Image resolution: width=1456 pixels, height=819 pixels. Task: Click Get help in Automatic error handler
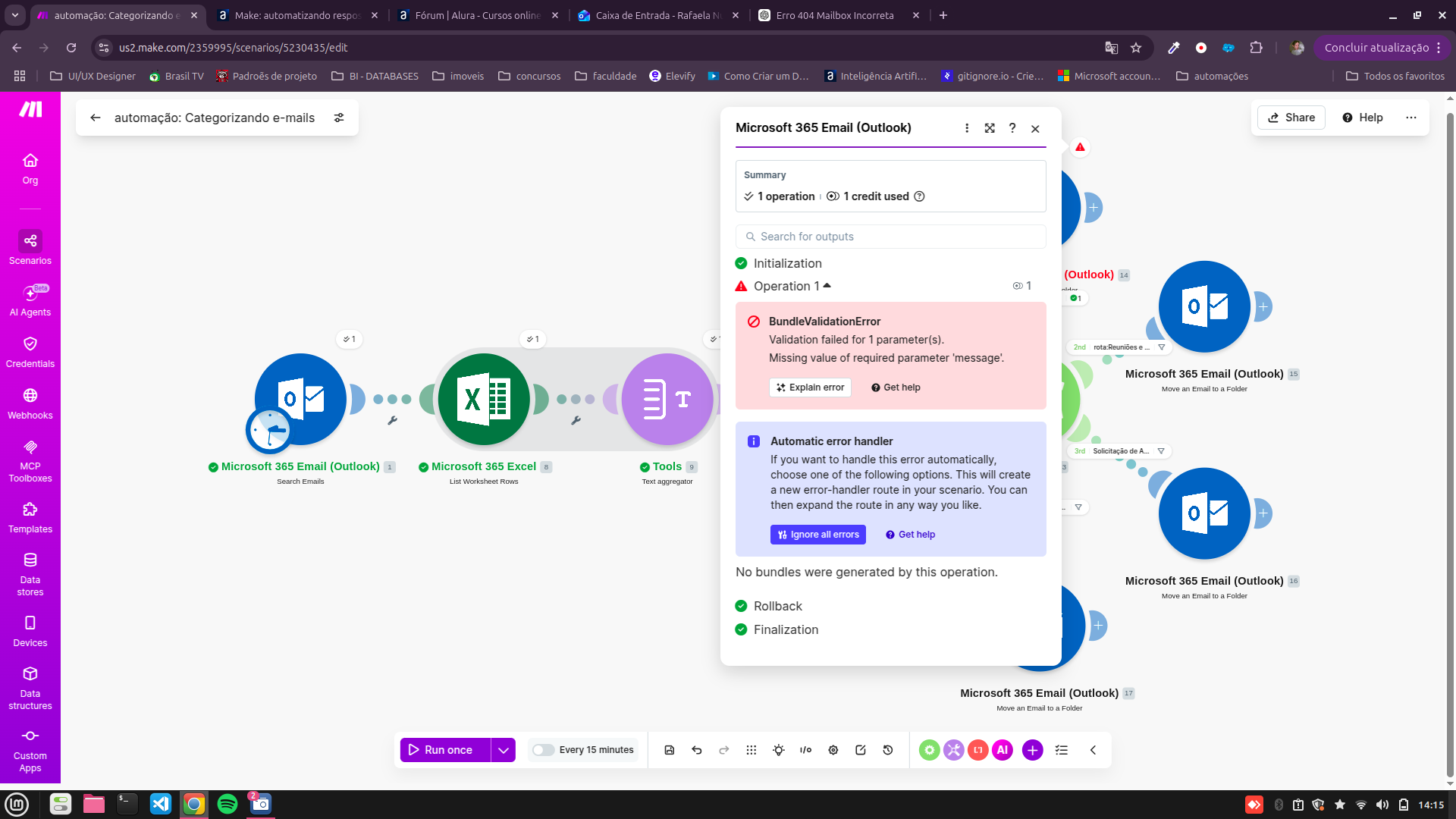click(x=911, y=535)
